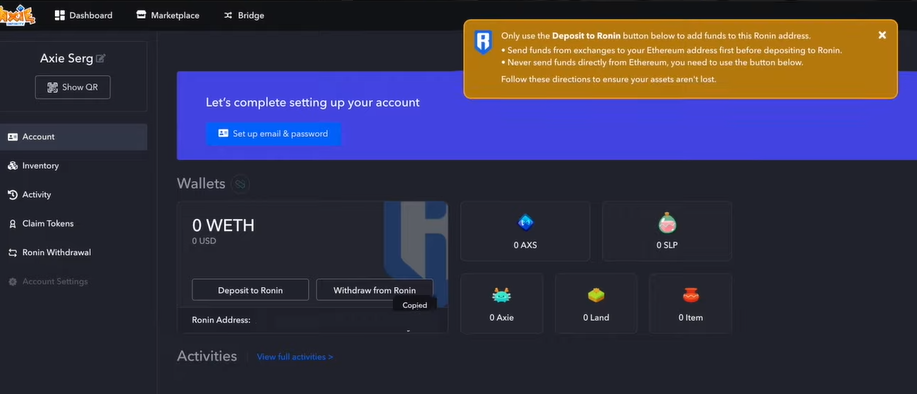Click the Ronin shield icon in notification

click(x=483, y=42)
